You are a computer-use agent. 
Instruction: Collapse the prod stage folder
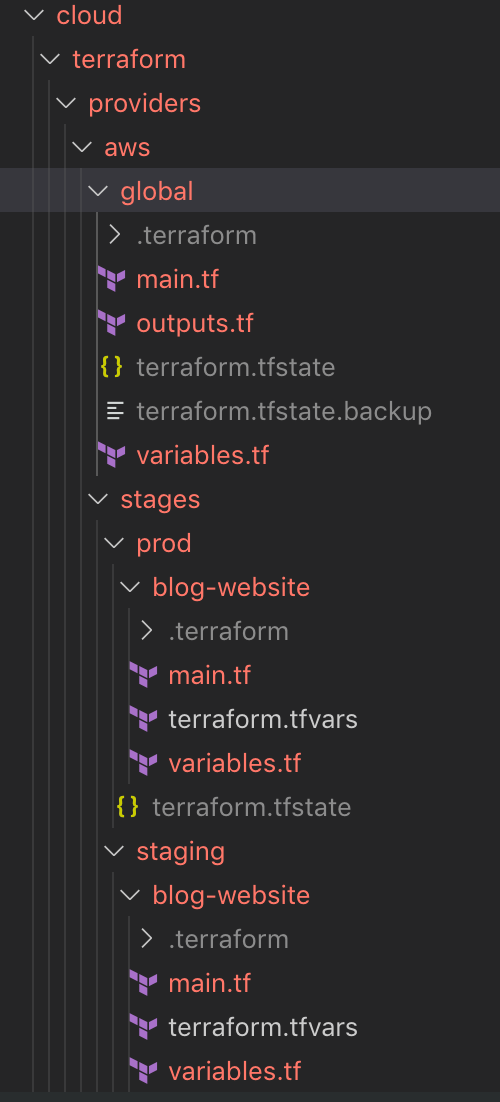[x=114, y=543]
